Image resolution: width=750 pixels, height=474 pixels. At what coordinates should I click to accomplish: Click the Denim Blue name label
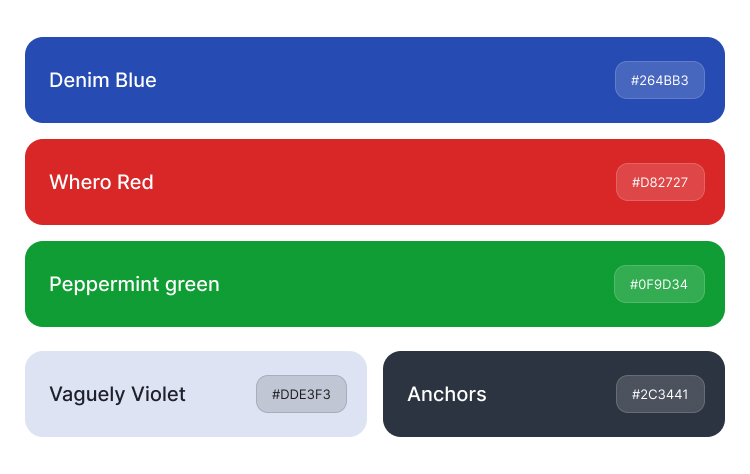(x=103, y=80)
